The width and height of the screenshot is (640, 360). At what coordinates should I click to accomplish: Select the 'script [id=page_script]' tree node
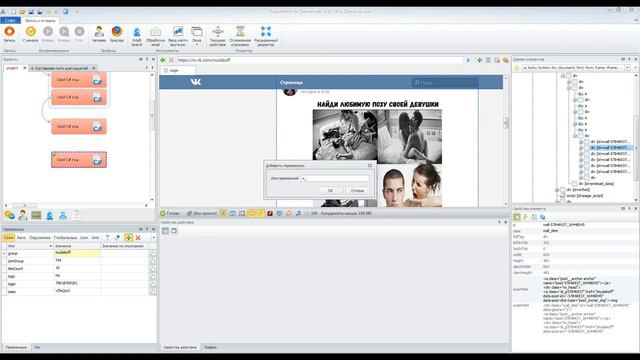[x=585, y=196]
